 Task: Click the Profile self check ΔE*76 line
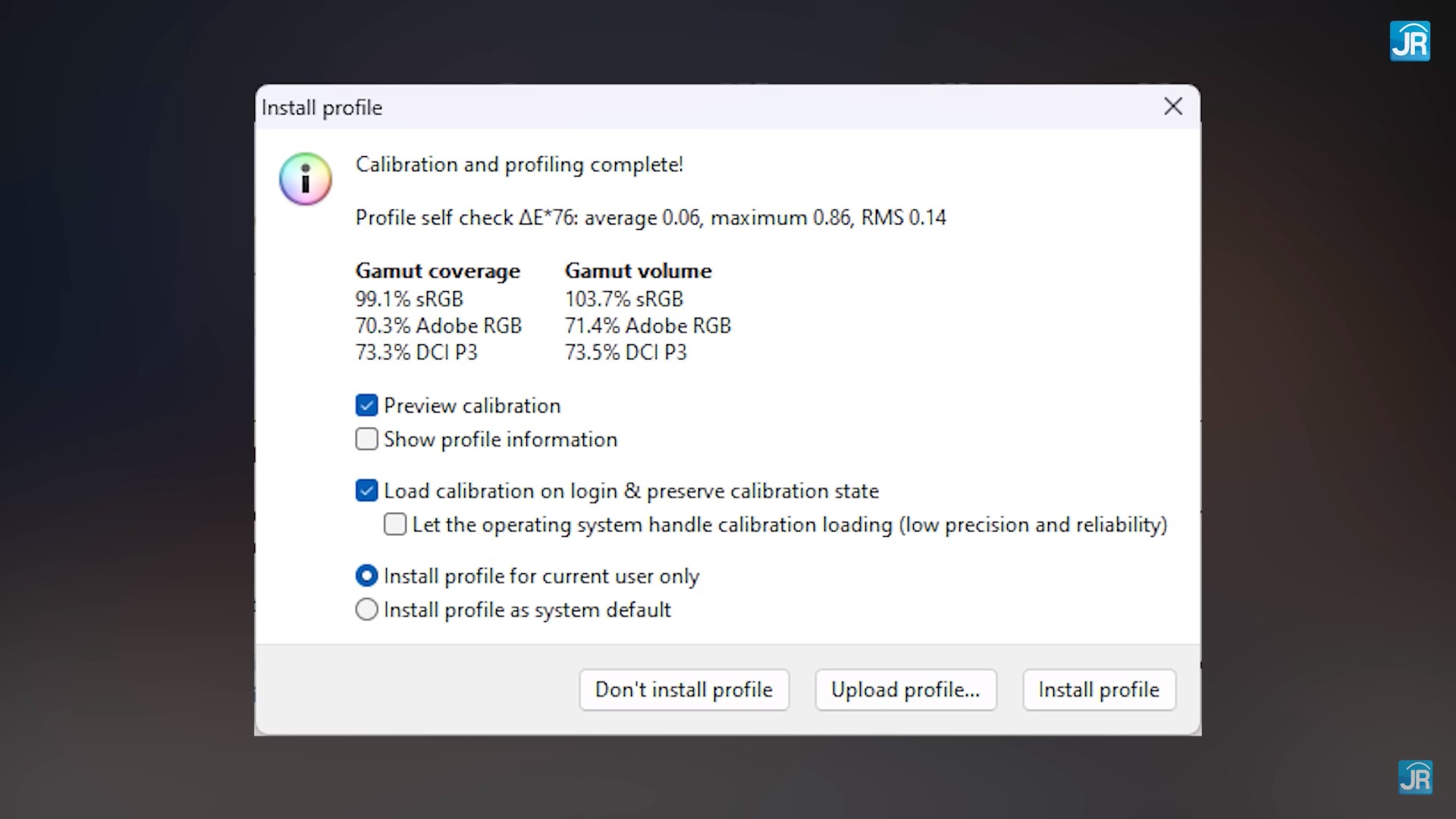[x=651, y=218]
